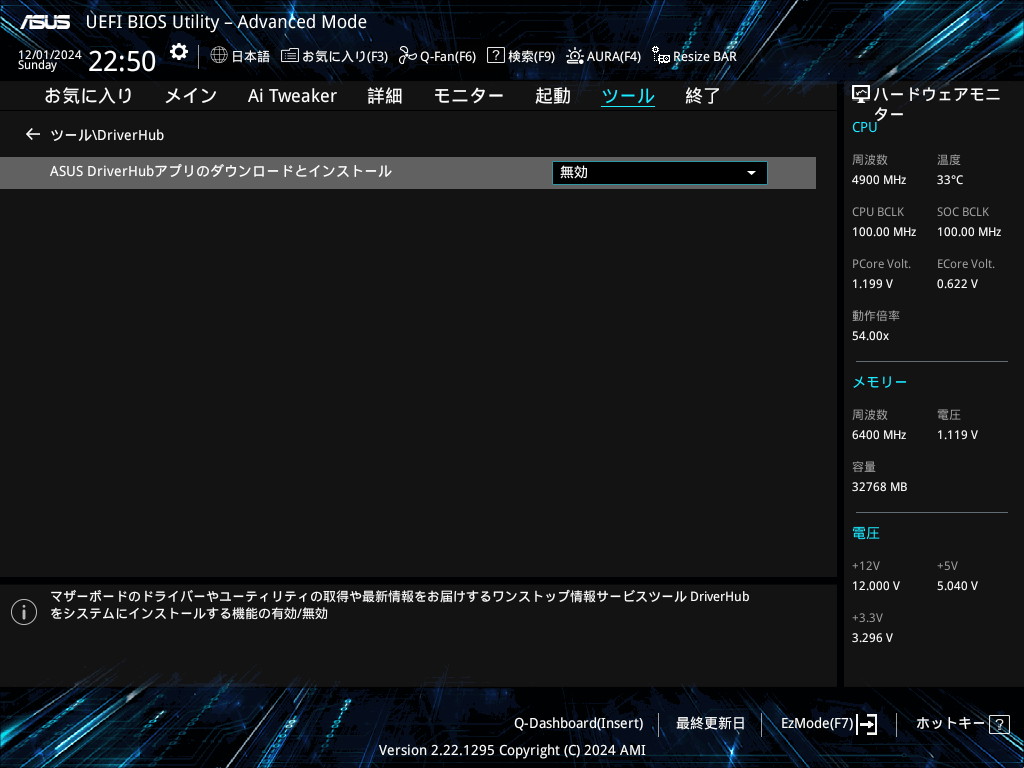The width and height of the screenshot is (1024, 768).
Task: Click the Resize BAR label
Action: click(x=705, y=56)
